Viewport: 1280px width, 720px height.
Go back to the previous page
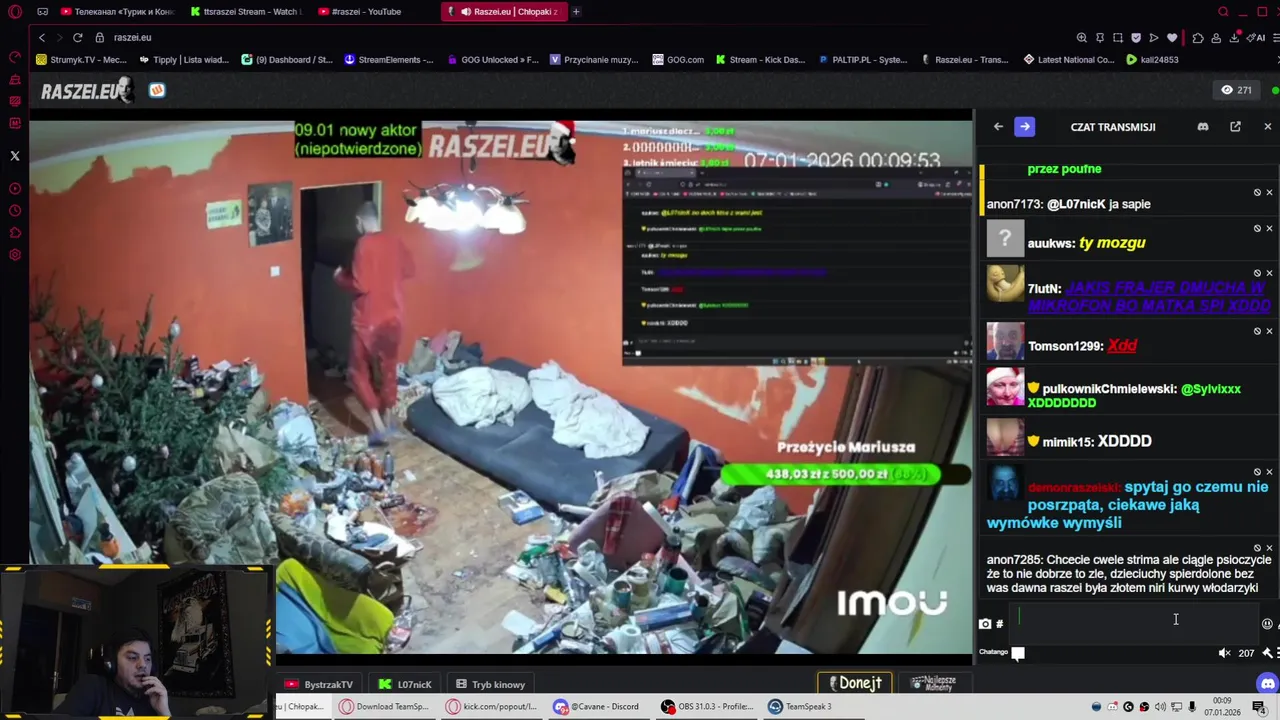coord(42,37)
